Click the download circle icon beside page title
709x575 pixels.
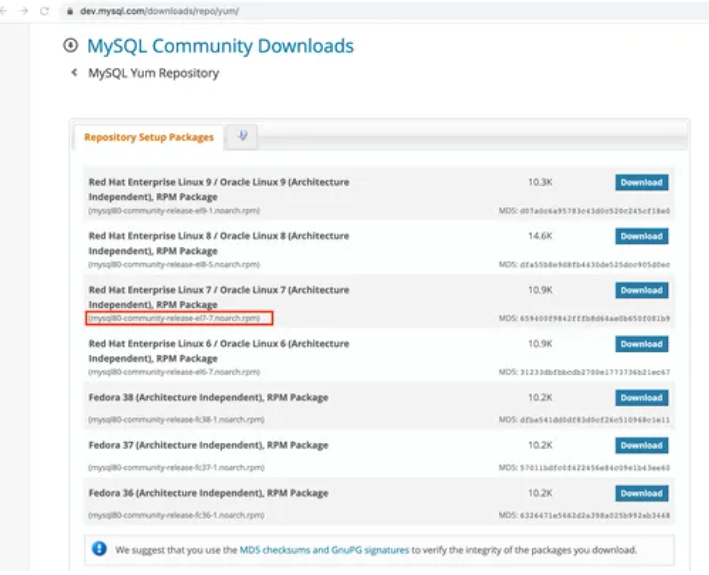tap(71, 45)
